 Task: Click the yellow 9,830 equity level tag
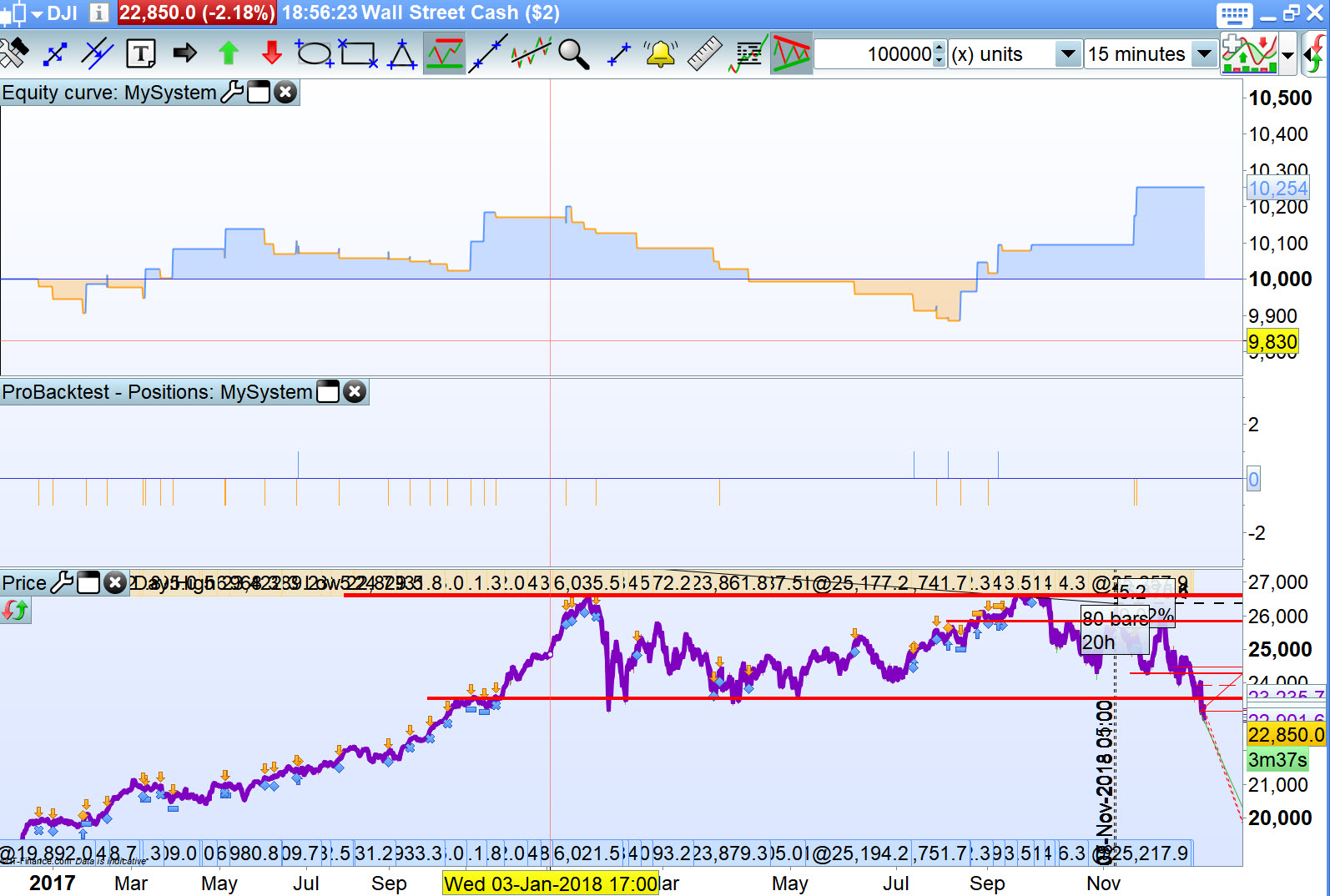(x=1272, y=341)
